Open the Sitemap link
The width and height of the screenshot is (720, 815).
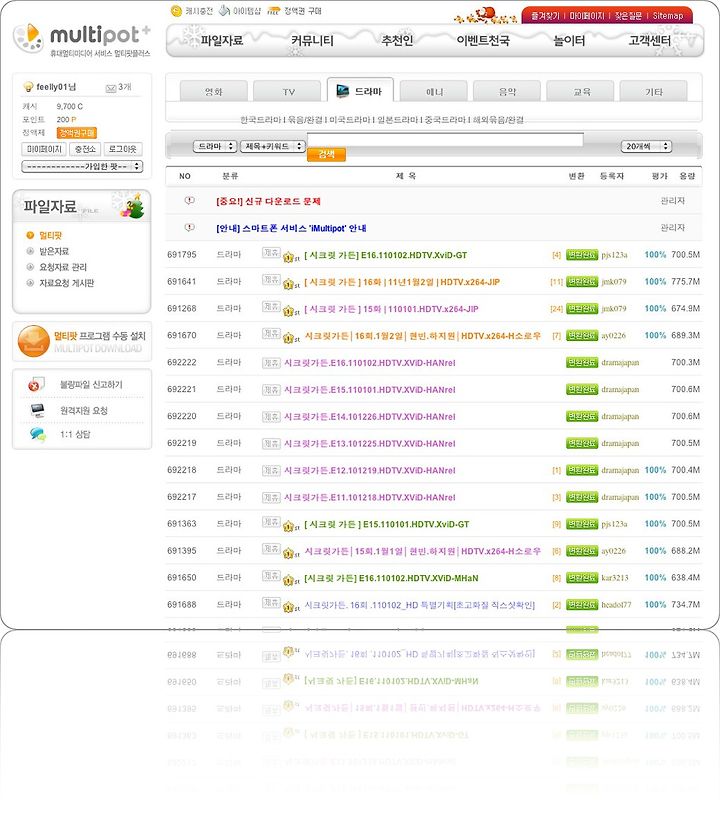pos(668,16)
